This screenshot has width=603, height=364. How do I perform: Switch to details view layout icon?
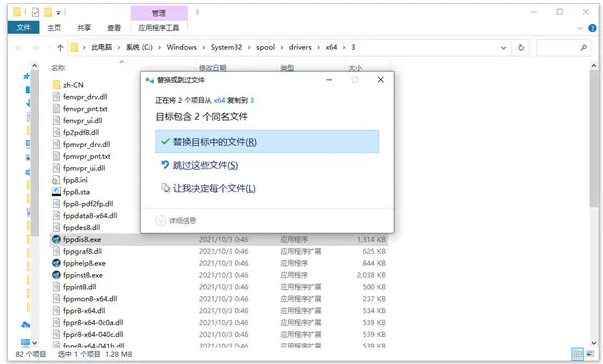pos(577,354)
